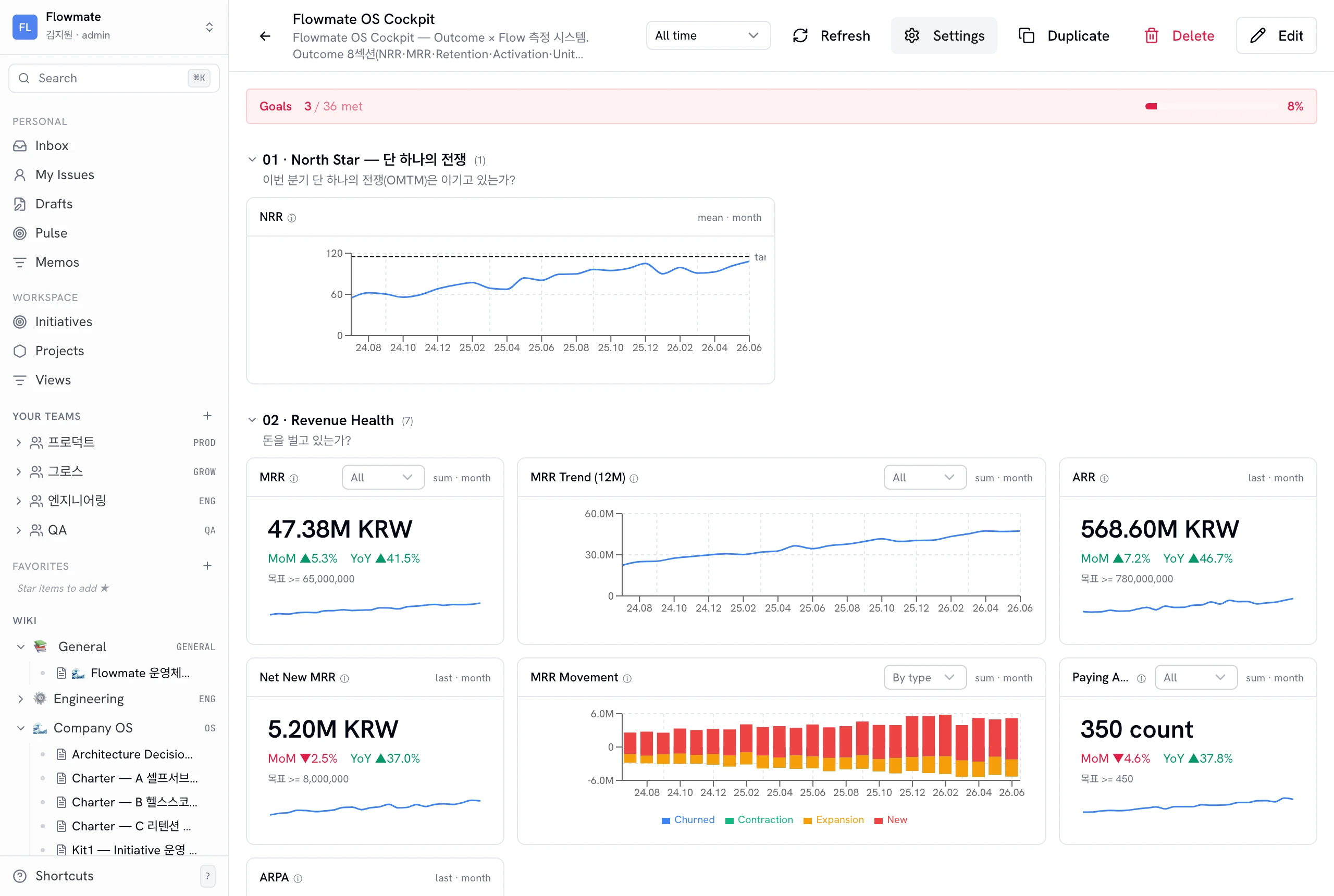Screen dimensions: 1334x896
Task: Click the Inbox tray icon
Action: click(x=20, y=146)
